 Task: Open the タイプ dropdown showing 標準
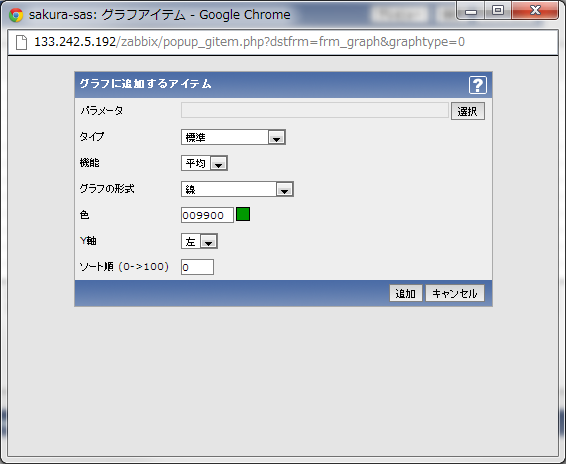[233, 137]
